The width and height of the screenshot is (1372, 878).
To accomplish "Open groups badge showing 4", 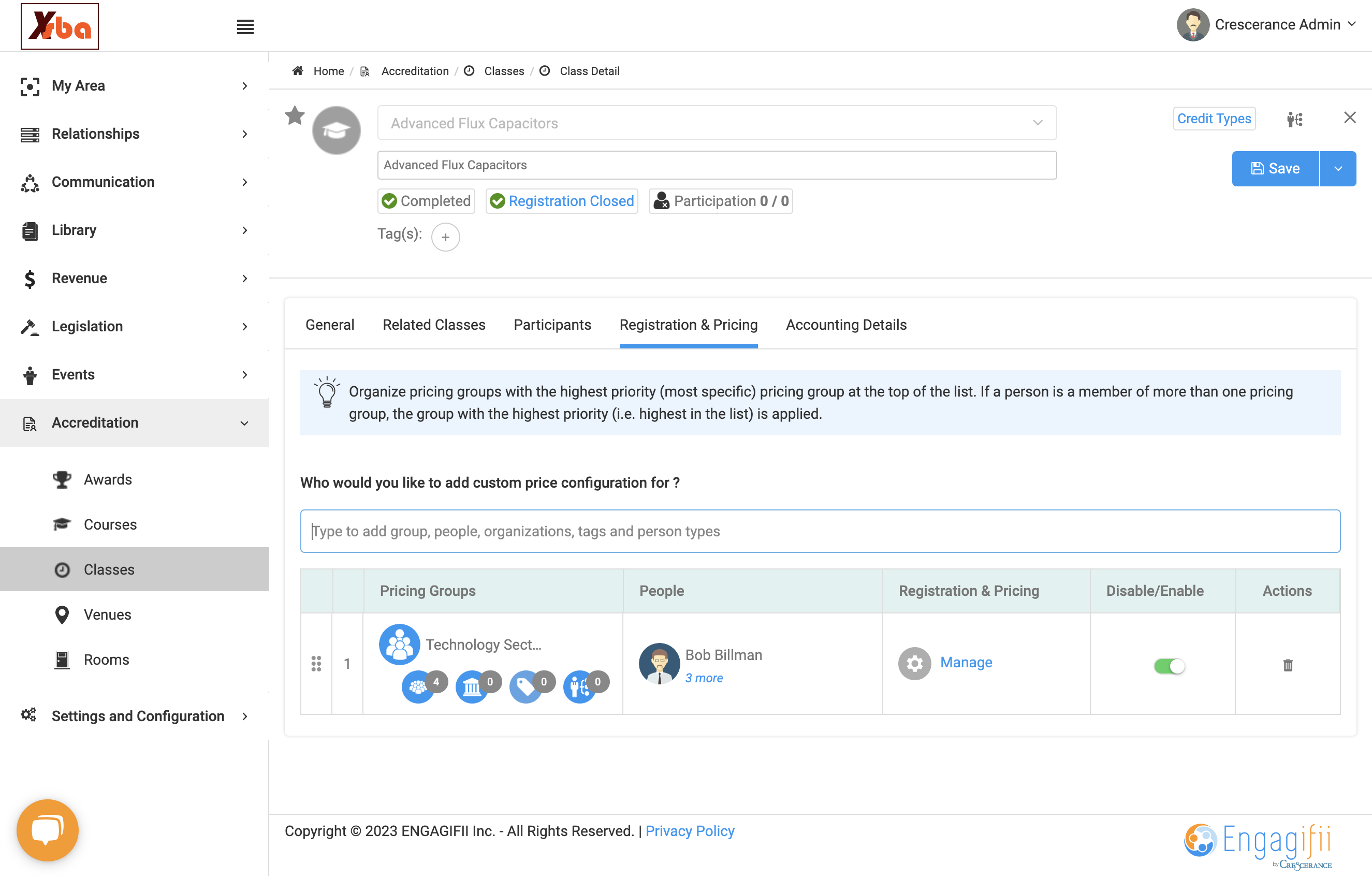I will click(425, 686).
